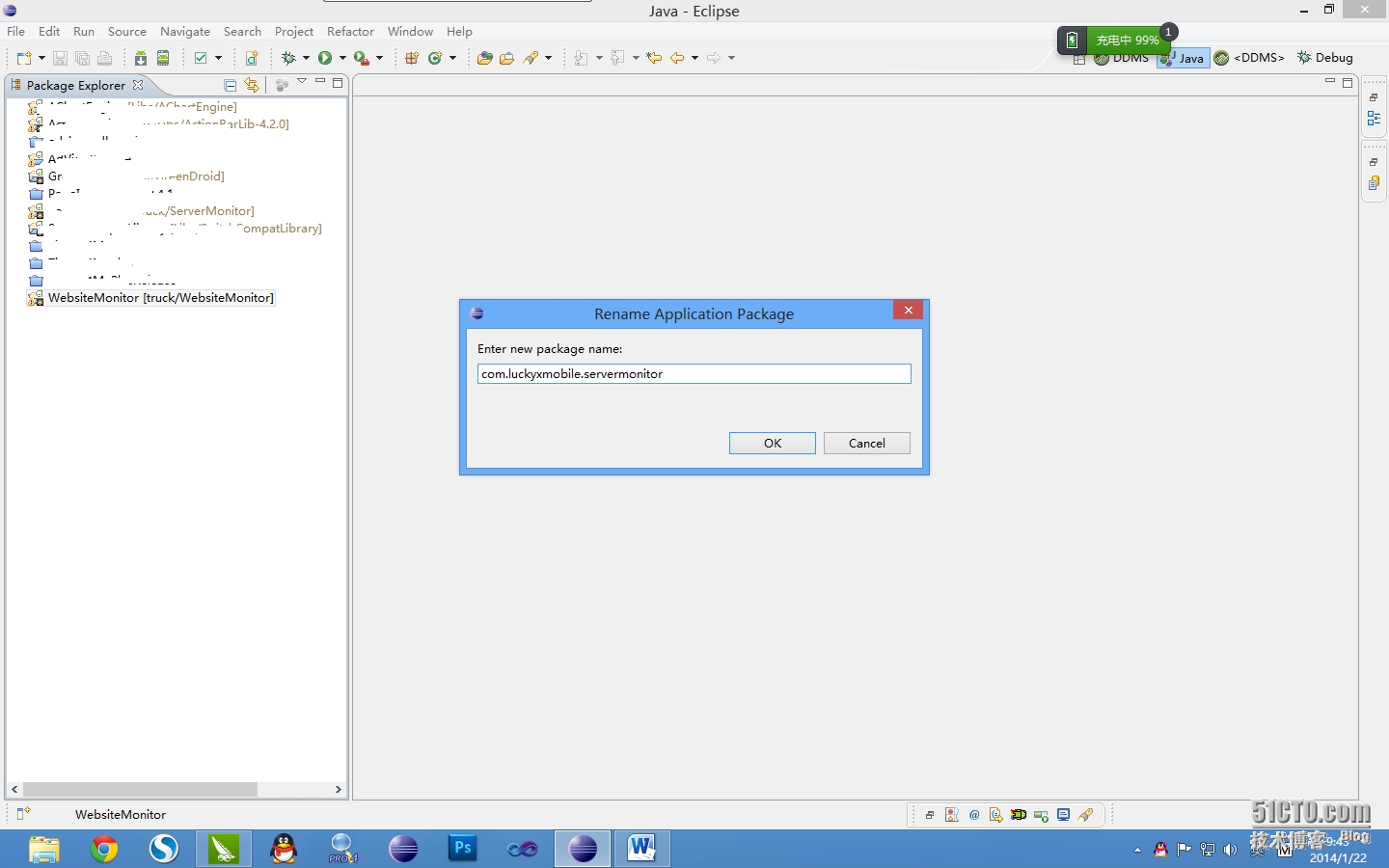
Task: Click the Open Perspective icon
Action: (1079, 59)
